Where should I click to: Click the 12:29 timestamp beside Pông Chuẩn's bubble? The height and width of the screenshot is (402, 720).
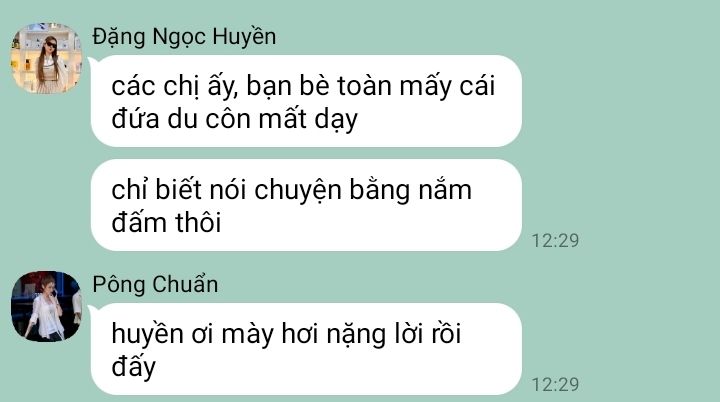(555, 385)
